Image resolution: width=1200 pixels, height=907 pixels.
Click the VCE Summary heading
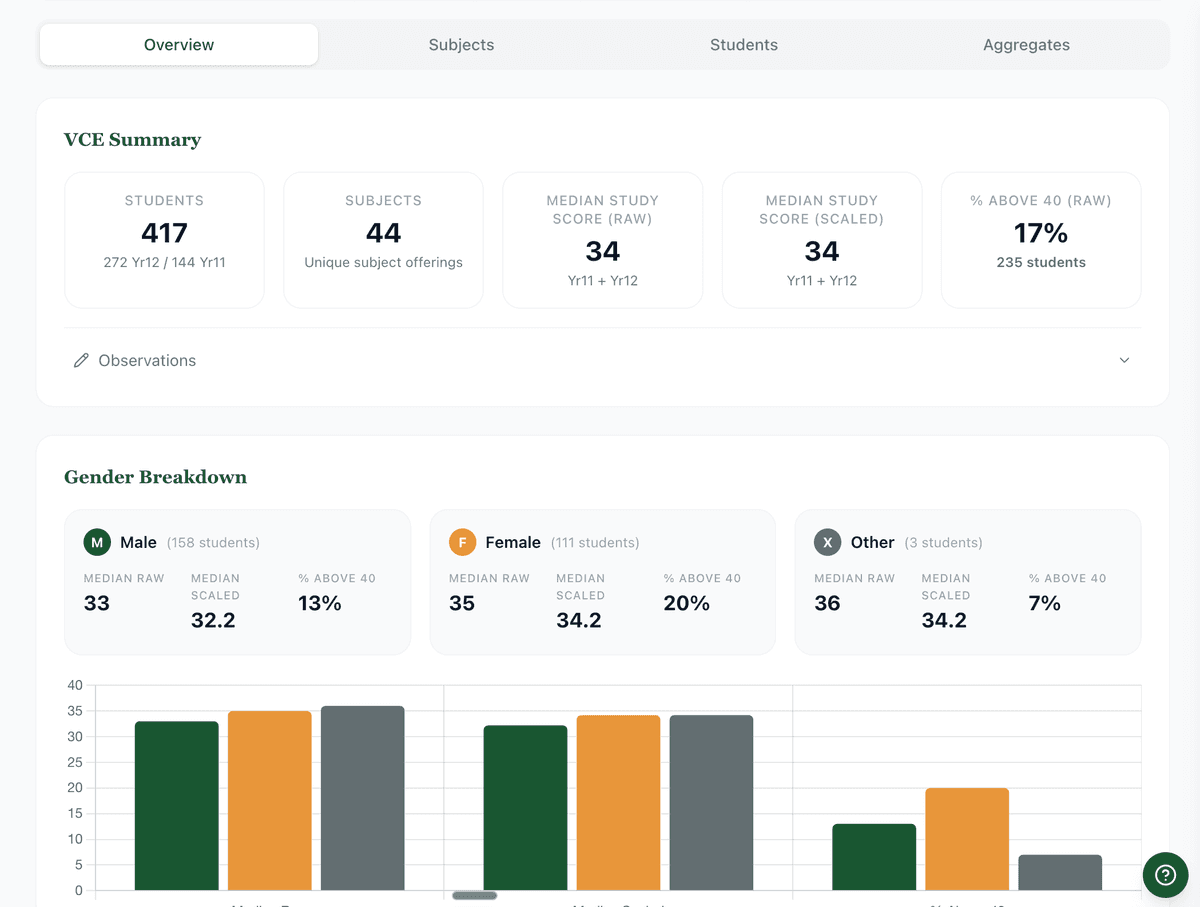click(x=132, y=140)
